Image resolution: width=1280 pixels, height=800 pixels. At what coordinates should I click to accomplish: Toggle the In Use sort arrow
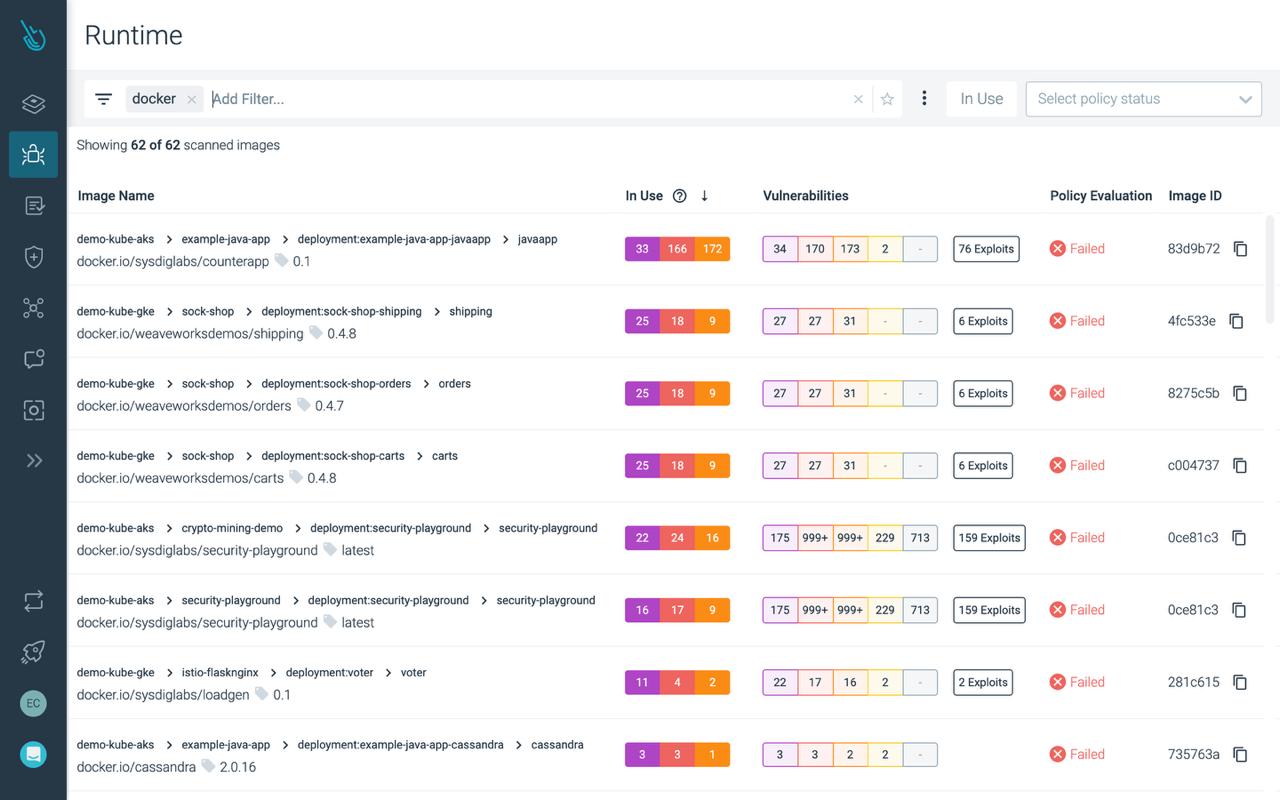pos(705,196)
